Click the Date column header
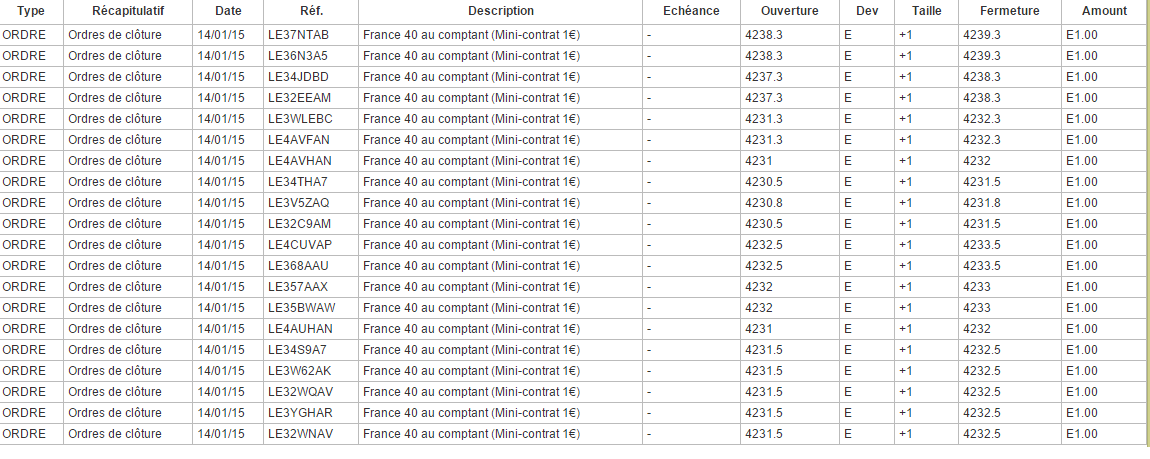Image resolution: width=1150 pixels, height=459 pixels. click(x=228, y=11)
